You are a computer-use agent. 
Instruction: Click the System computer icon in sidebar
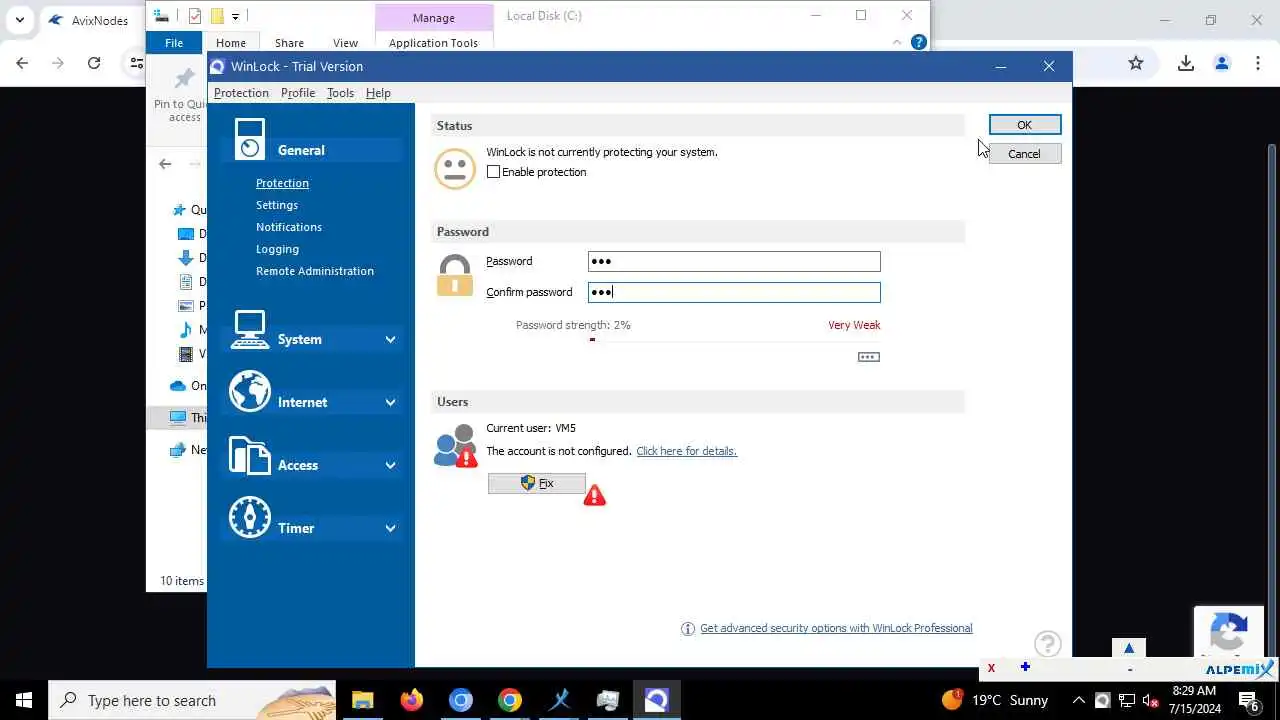[x=250, y=329]
